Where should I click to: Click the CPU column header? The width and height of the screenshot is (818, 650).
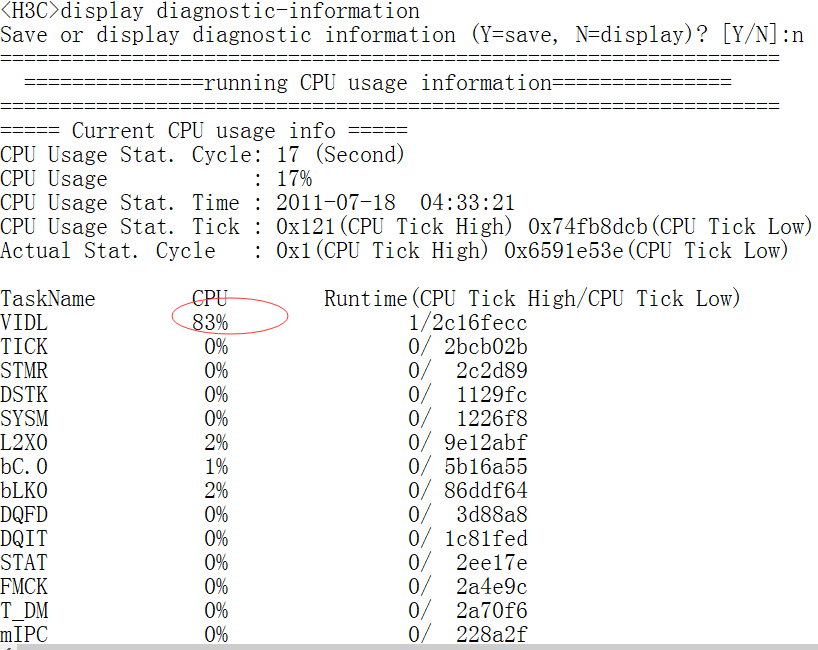click(x=211, y=298)
